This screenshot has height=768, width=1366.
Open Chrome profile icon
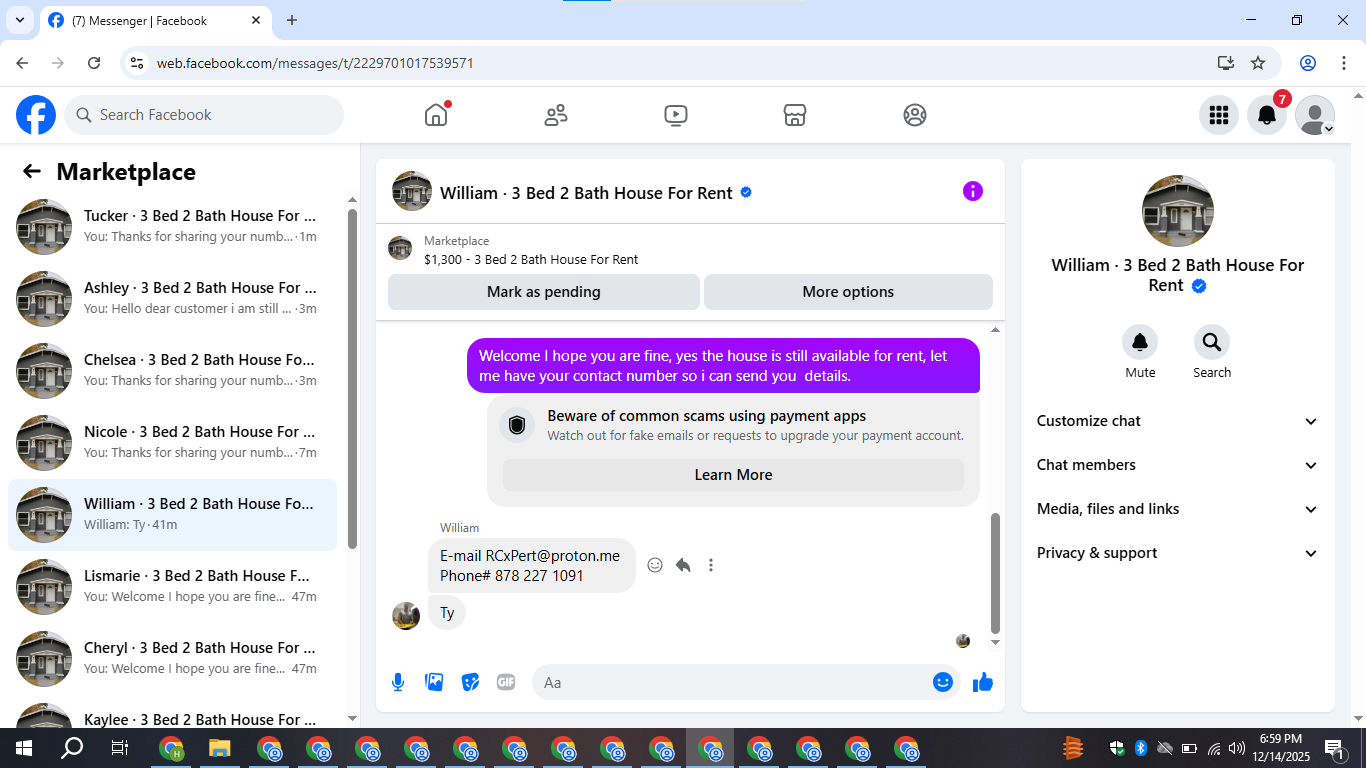(1308, 63)
